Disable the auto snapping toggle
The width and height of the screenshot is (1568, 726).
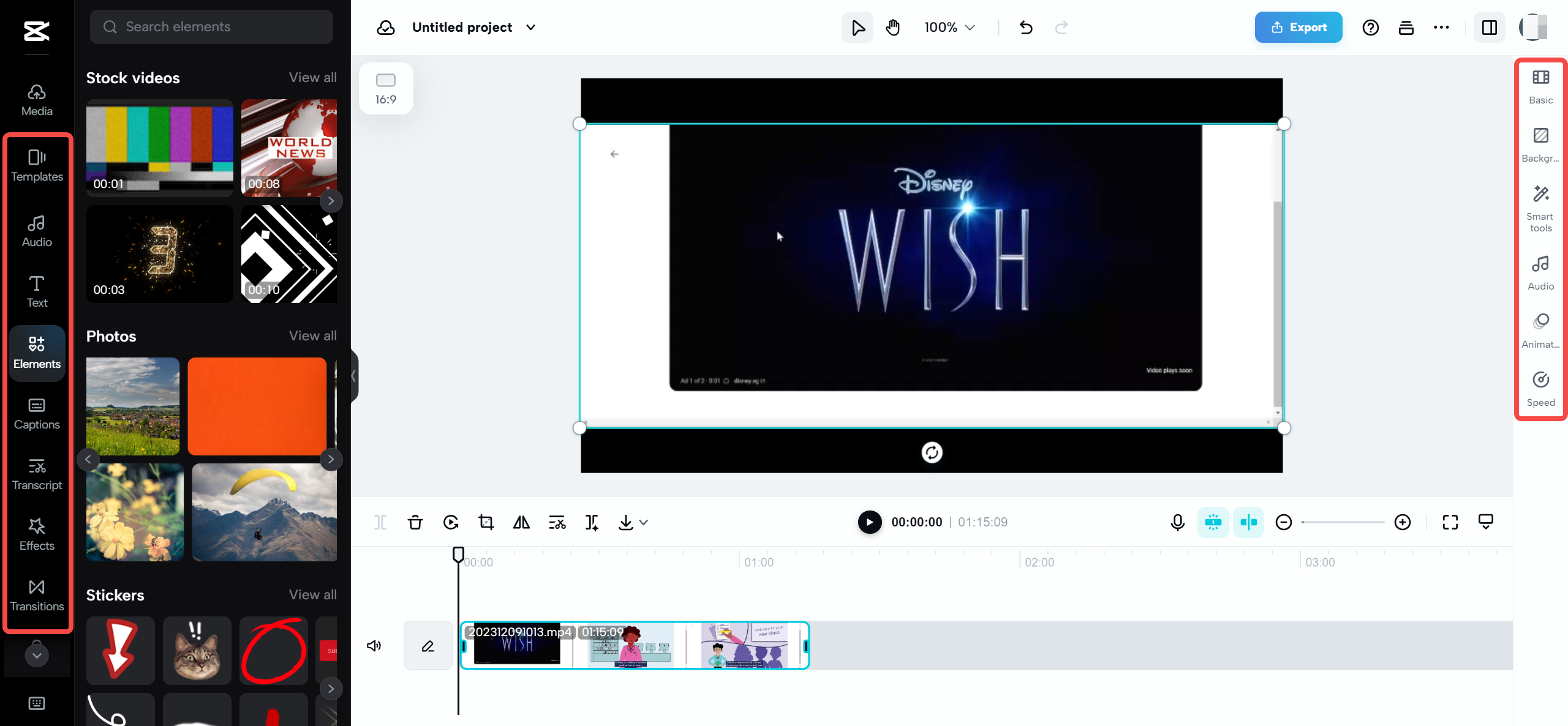click(1213, 522)
